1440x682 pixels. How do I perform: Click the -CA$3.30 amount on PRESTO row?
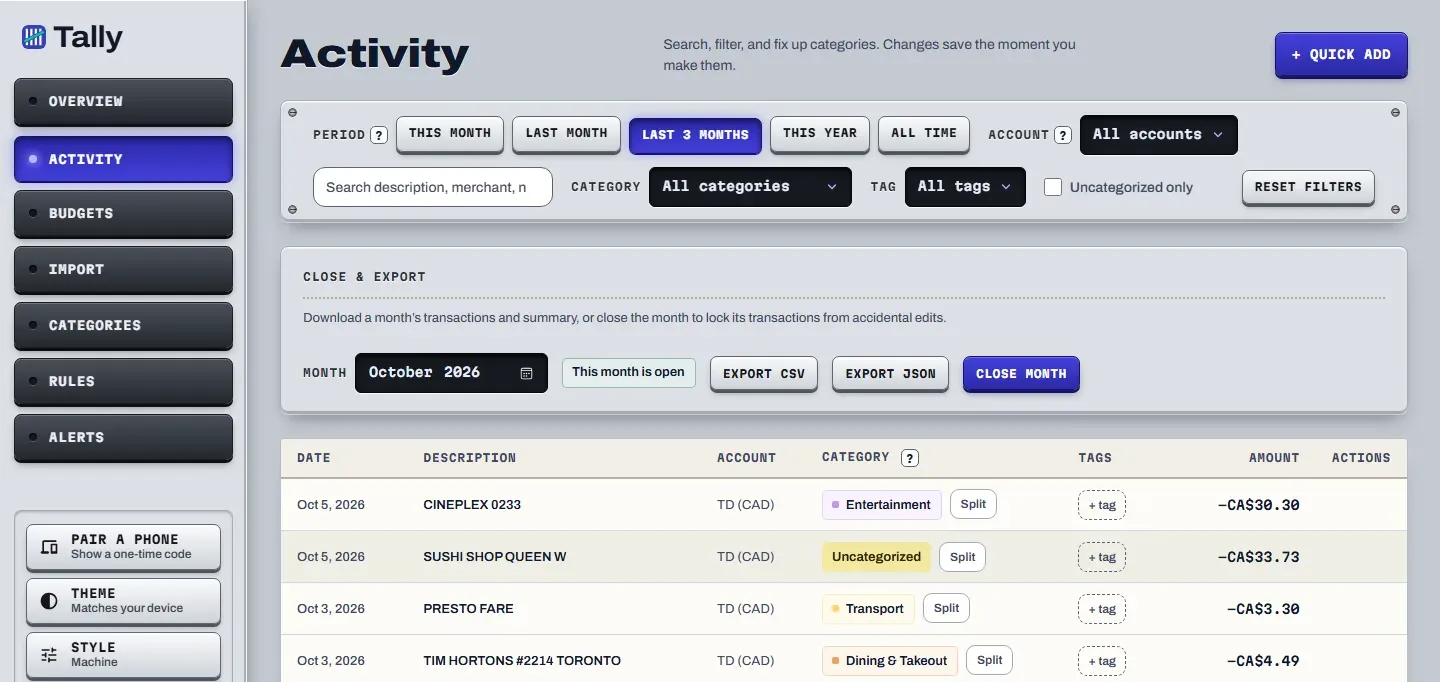1263,609
